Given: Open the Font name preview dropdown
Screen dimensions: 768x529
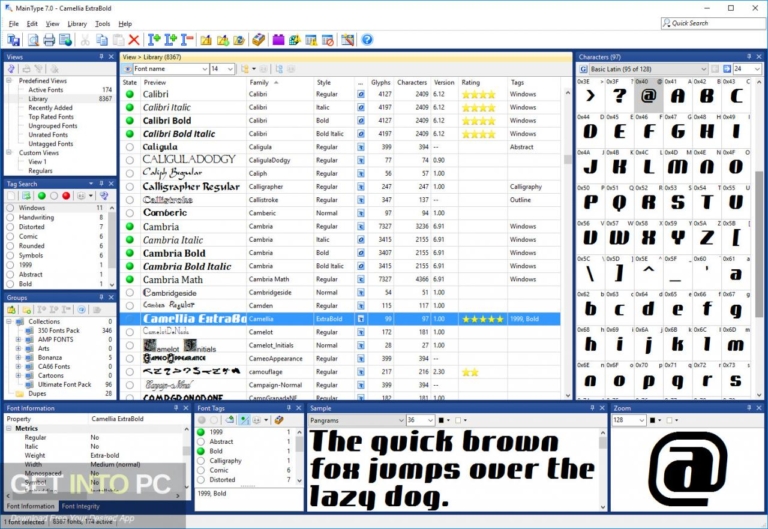Looking at the screenshot, I should (205, 69).
